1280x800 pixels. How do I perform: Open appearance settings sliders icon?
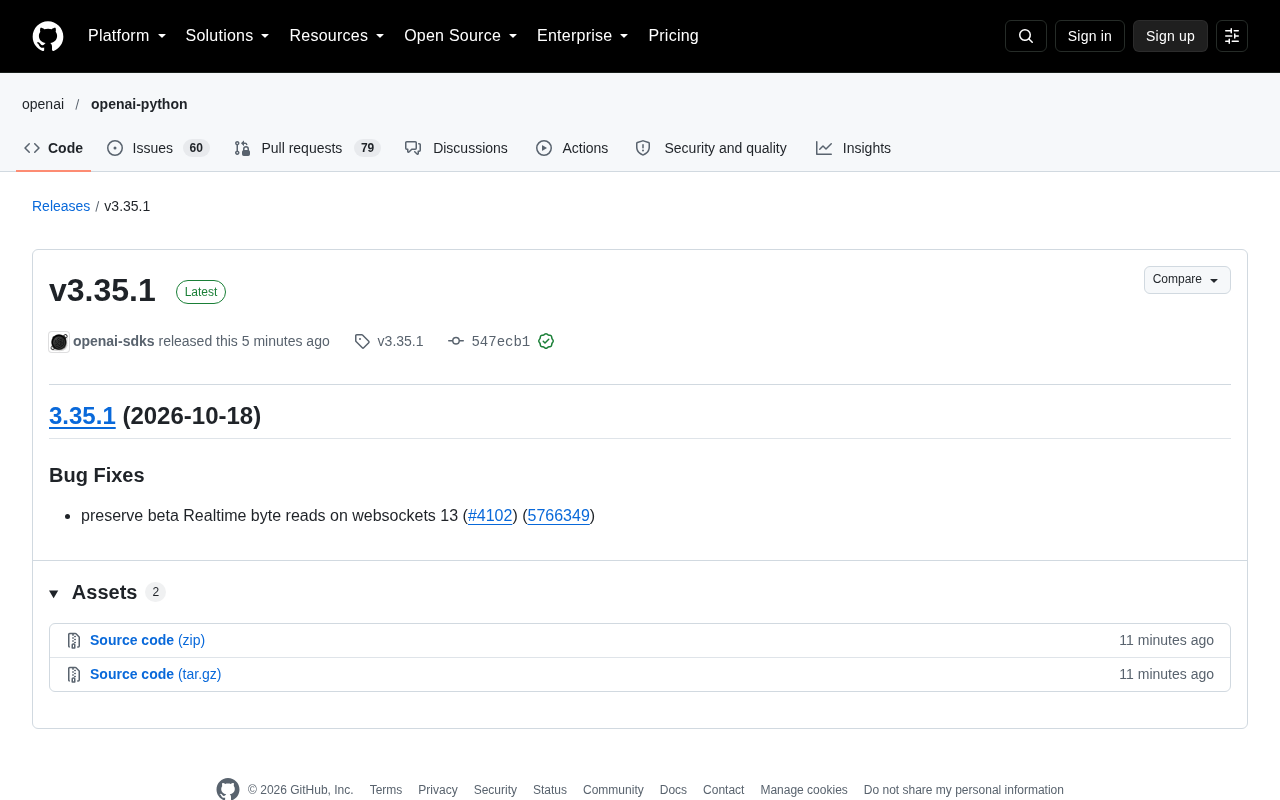(x=1232, y=36)
